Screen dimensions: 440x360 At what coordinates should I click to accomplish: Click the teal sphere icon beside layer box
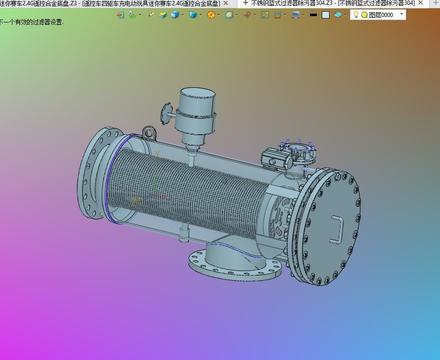[x=338, y=15]
